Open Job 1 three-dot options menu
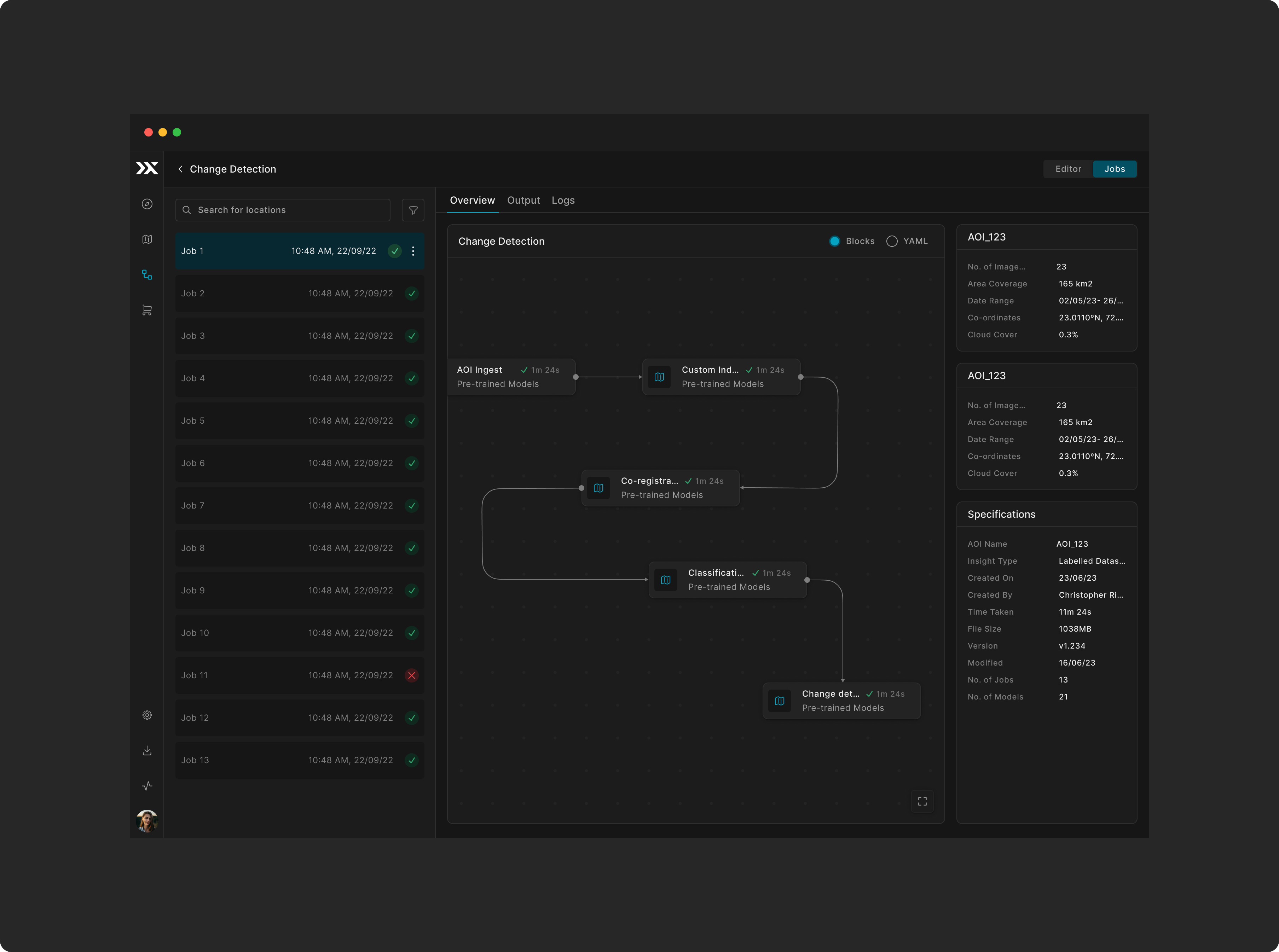 click(413, 251)
